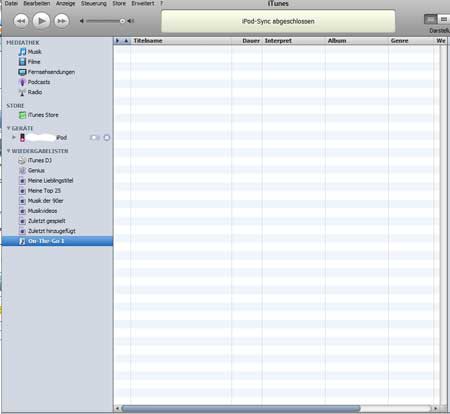
Task: Click the volume slider knob
Action: (122, 21)
